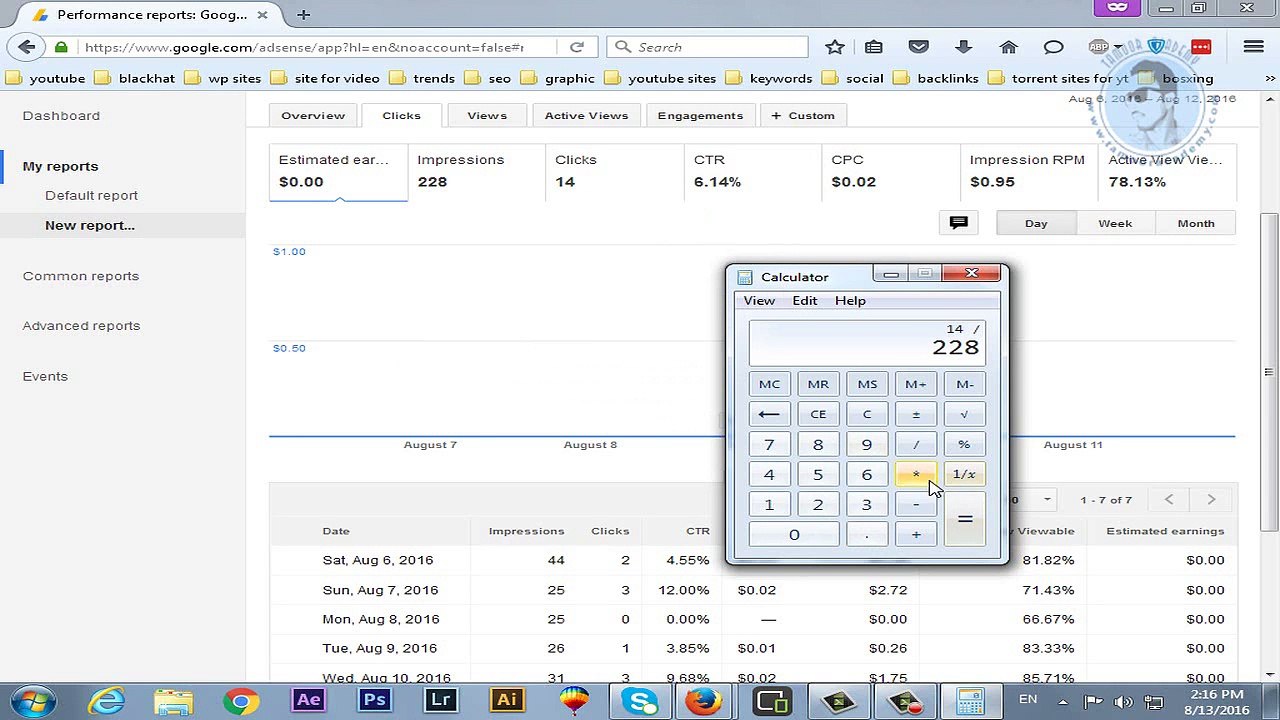
Task: Expand Common reports in the sidebar
Action: (x=81, y=276)
